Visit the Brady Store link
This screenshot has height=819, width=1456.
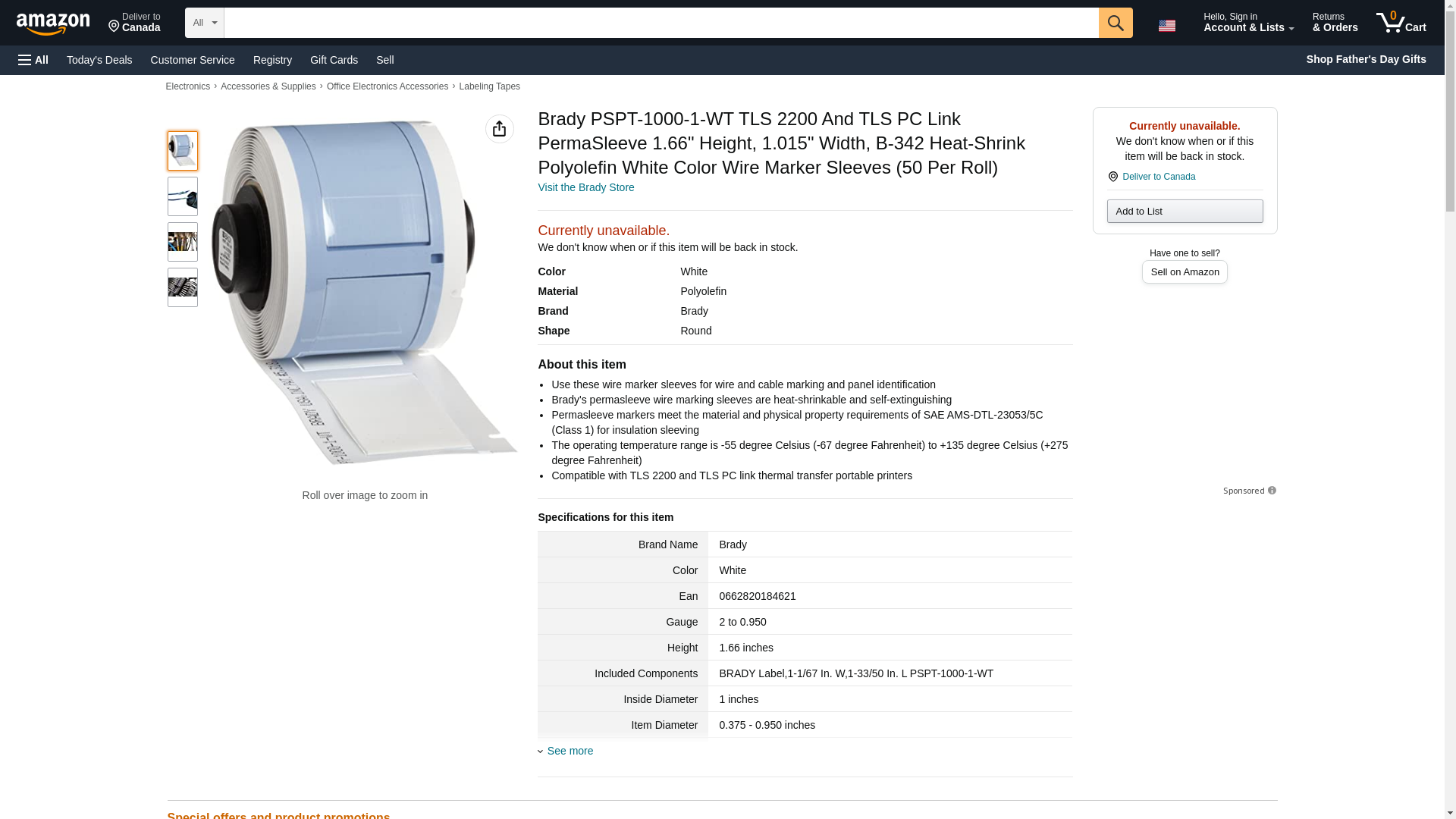[585, 187]
